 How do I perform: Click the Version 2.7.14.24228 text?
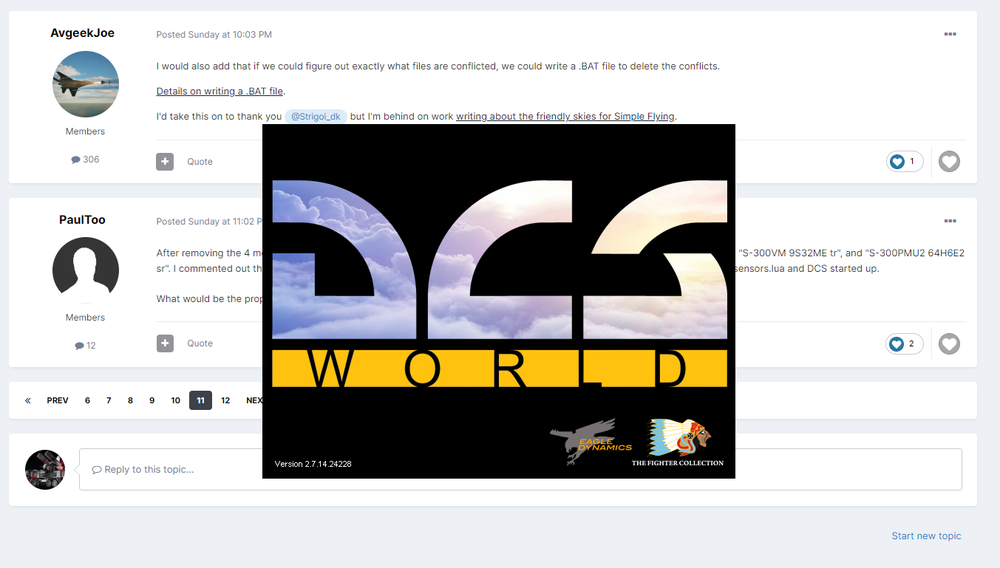313,464
